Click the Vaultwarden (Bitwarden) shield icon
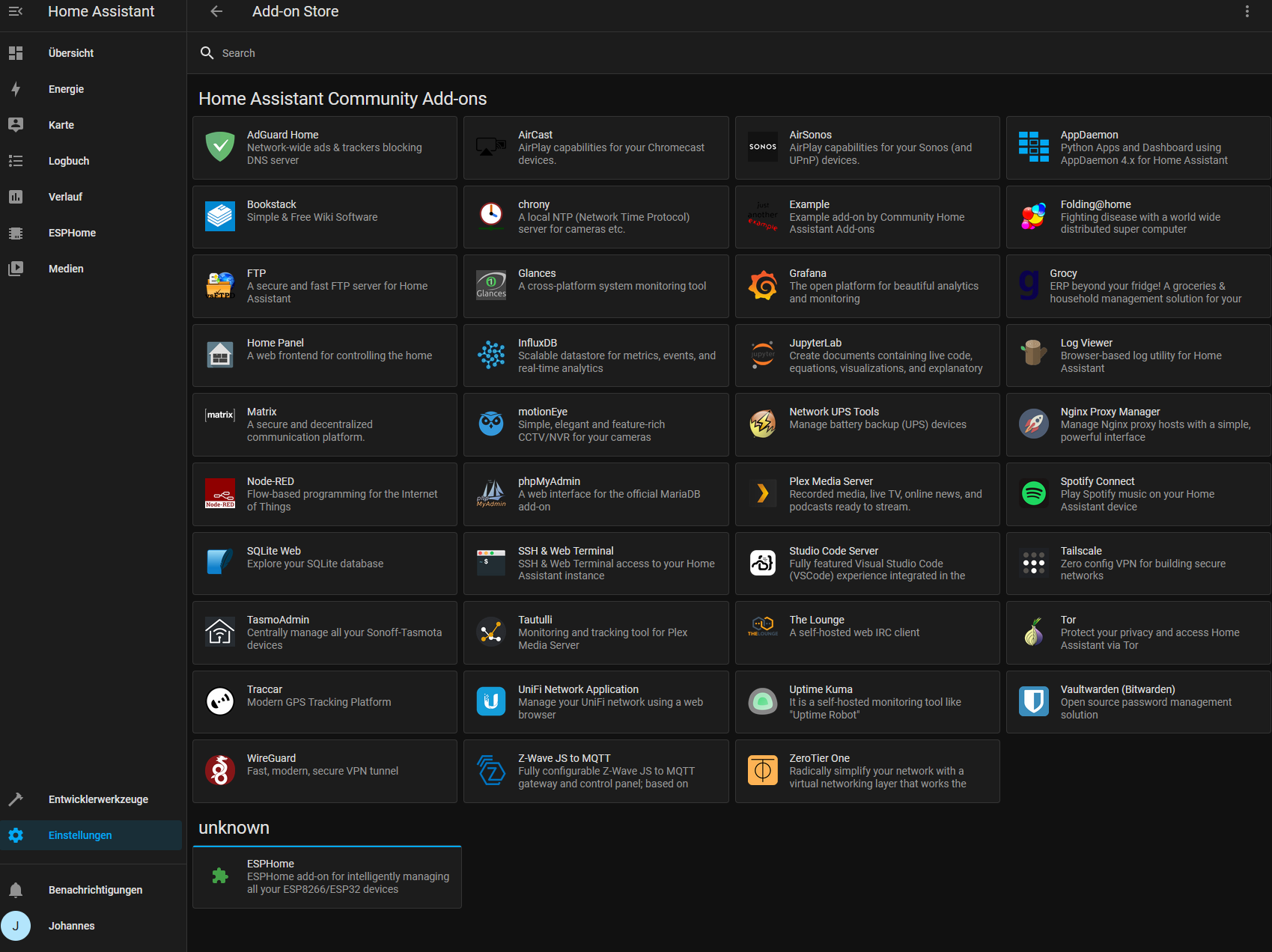 coord(1033,702)
